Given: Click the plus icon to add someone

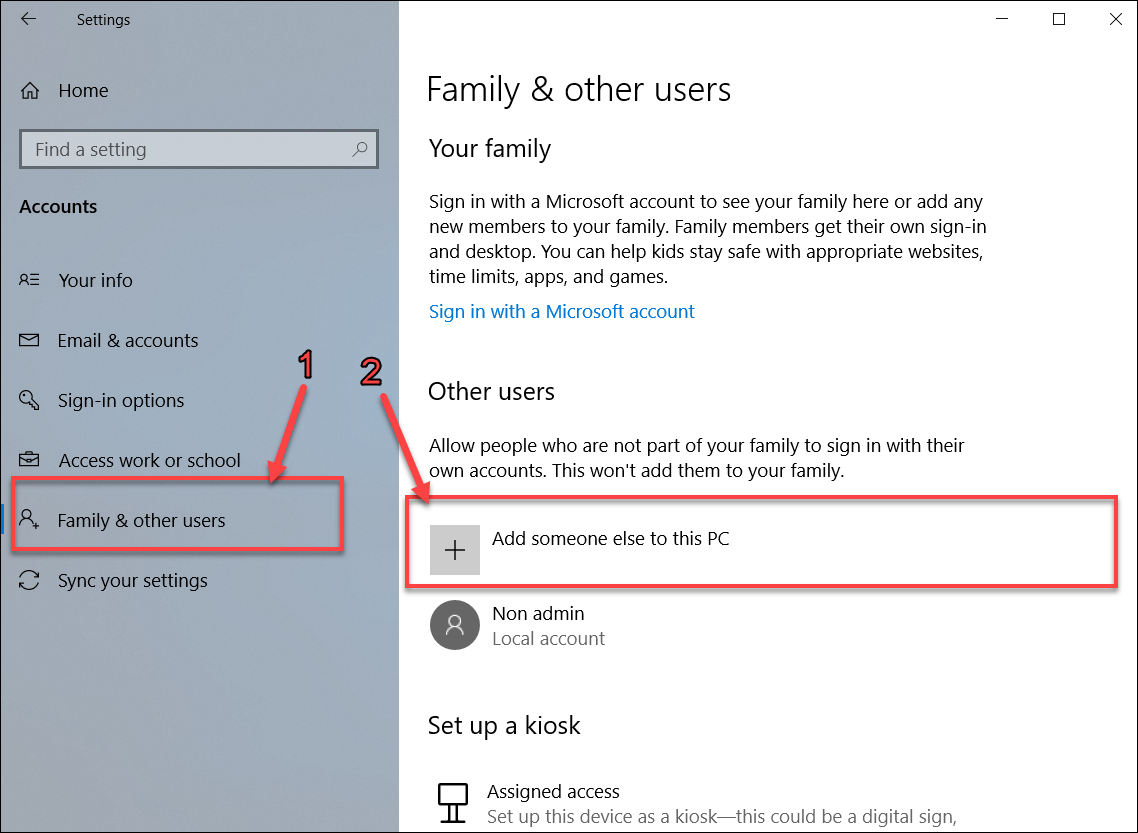Looking at the screenshot, I should (x=455, y=549).
